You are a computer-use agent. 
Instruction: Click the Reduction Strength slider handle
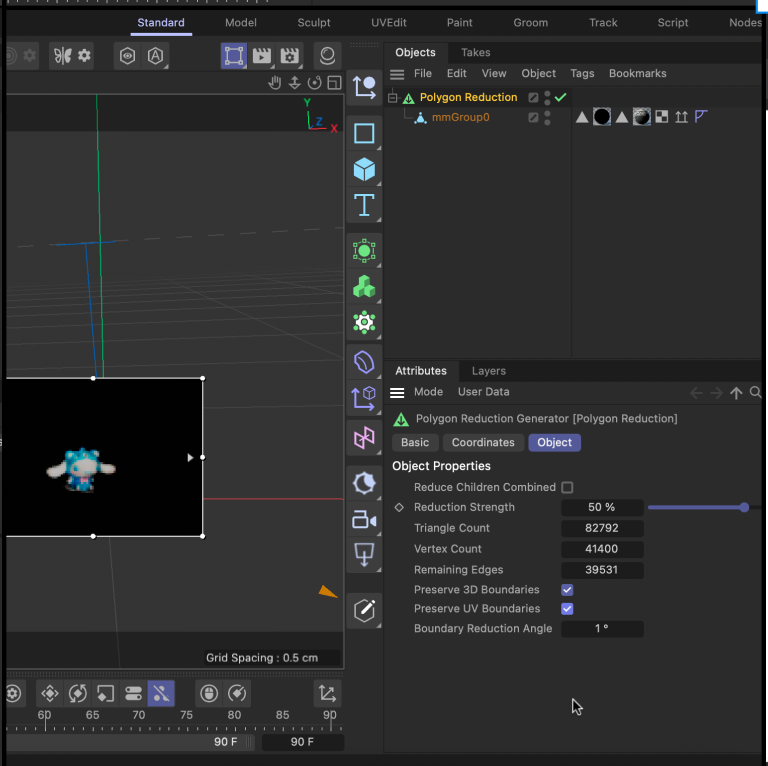point(744,508)
